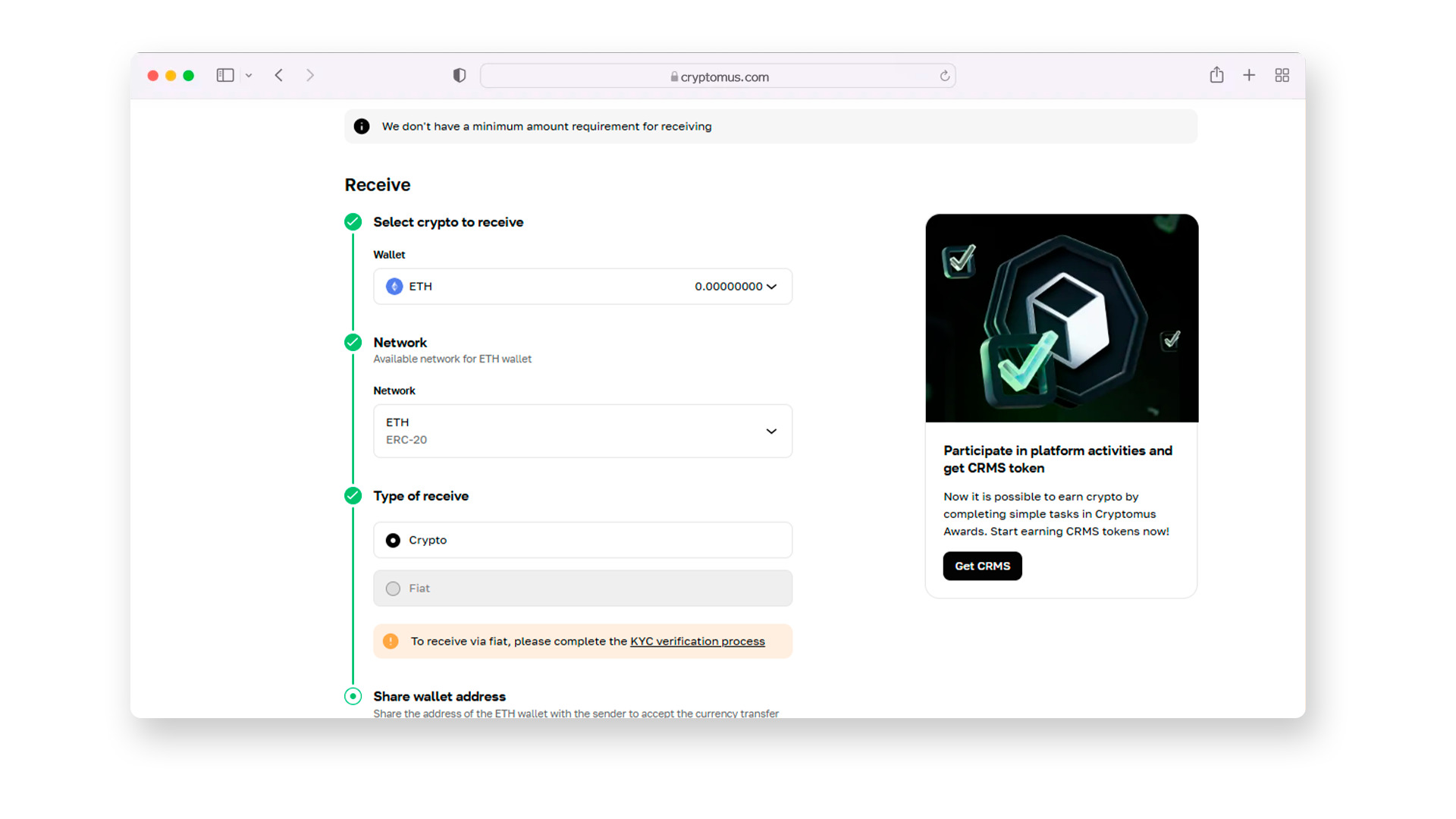The height and width of the screenshot is (819, 1456).
Task: Click the Get CRMS button
Action: (x=982, y=566)
